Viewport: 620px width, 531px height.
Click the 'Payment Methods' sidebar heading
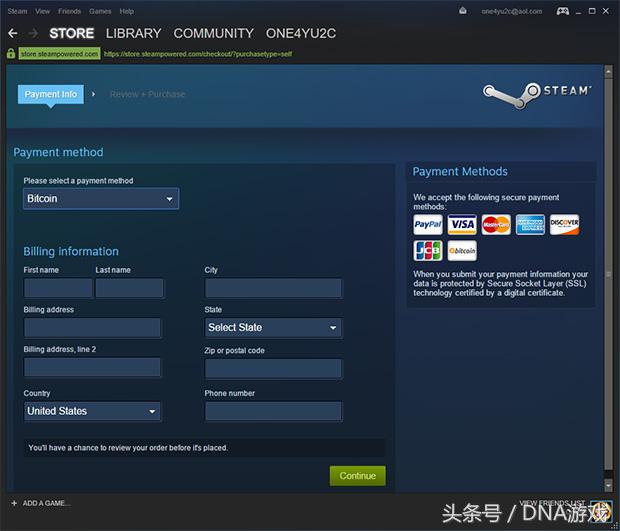pyautogui.click(x=460, y=172)
